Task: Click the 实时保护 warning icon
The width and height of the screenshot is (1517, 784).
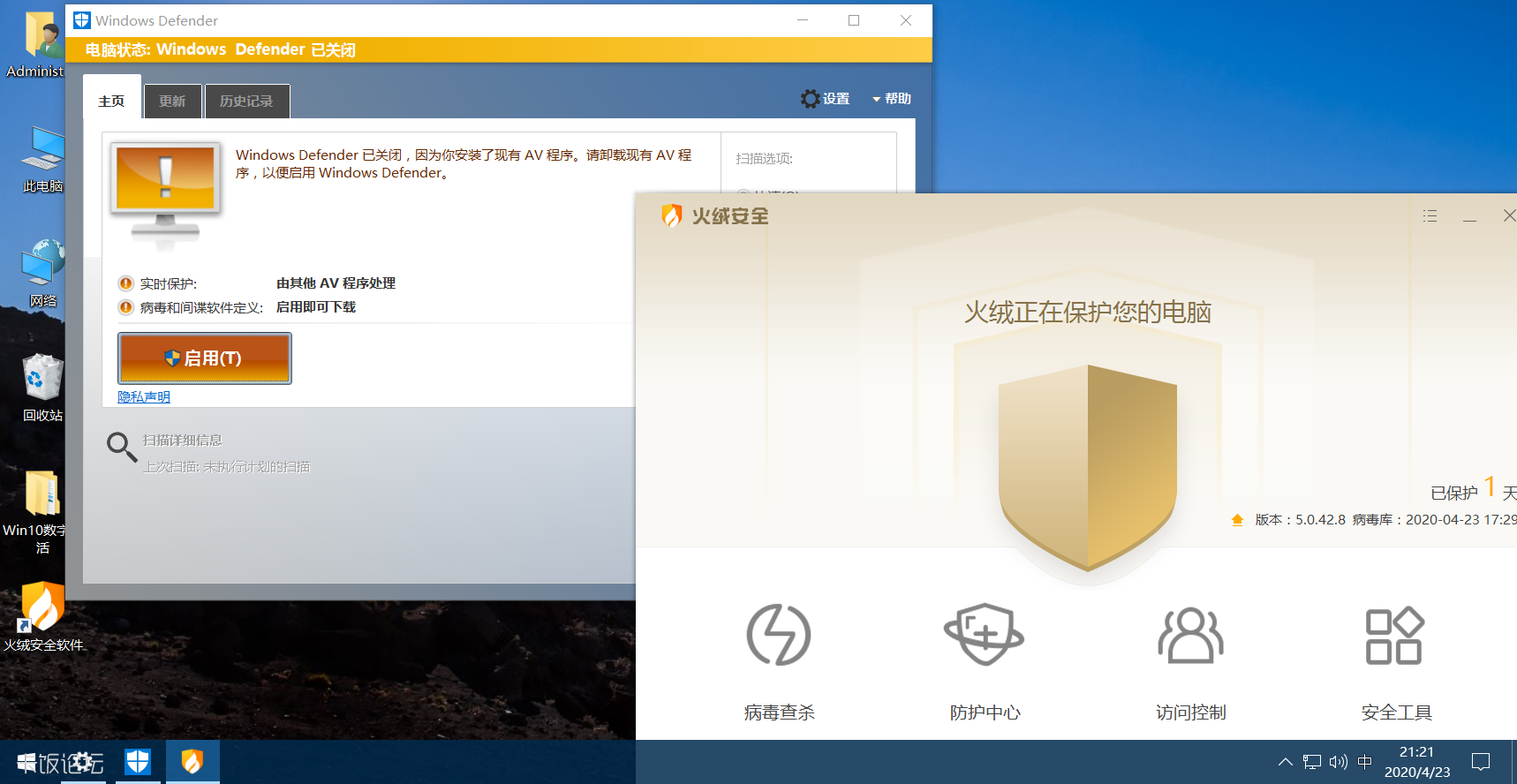Action: coord(126,283)
